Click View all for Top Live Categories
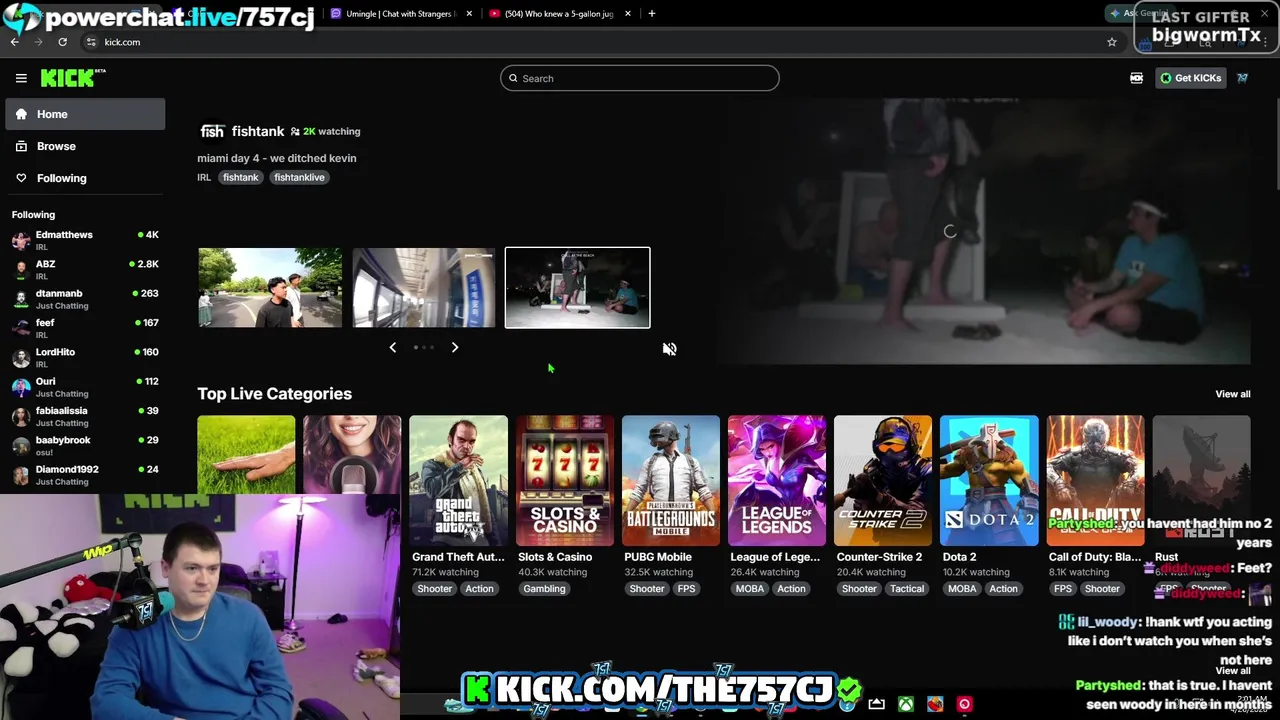This screenshot has height=720, width=1280. click(1232, 394)
